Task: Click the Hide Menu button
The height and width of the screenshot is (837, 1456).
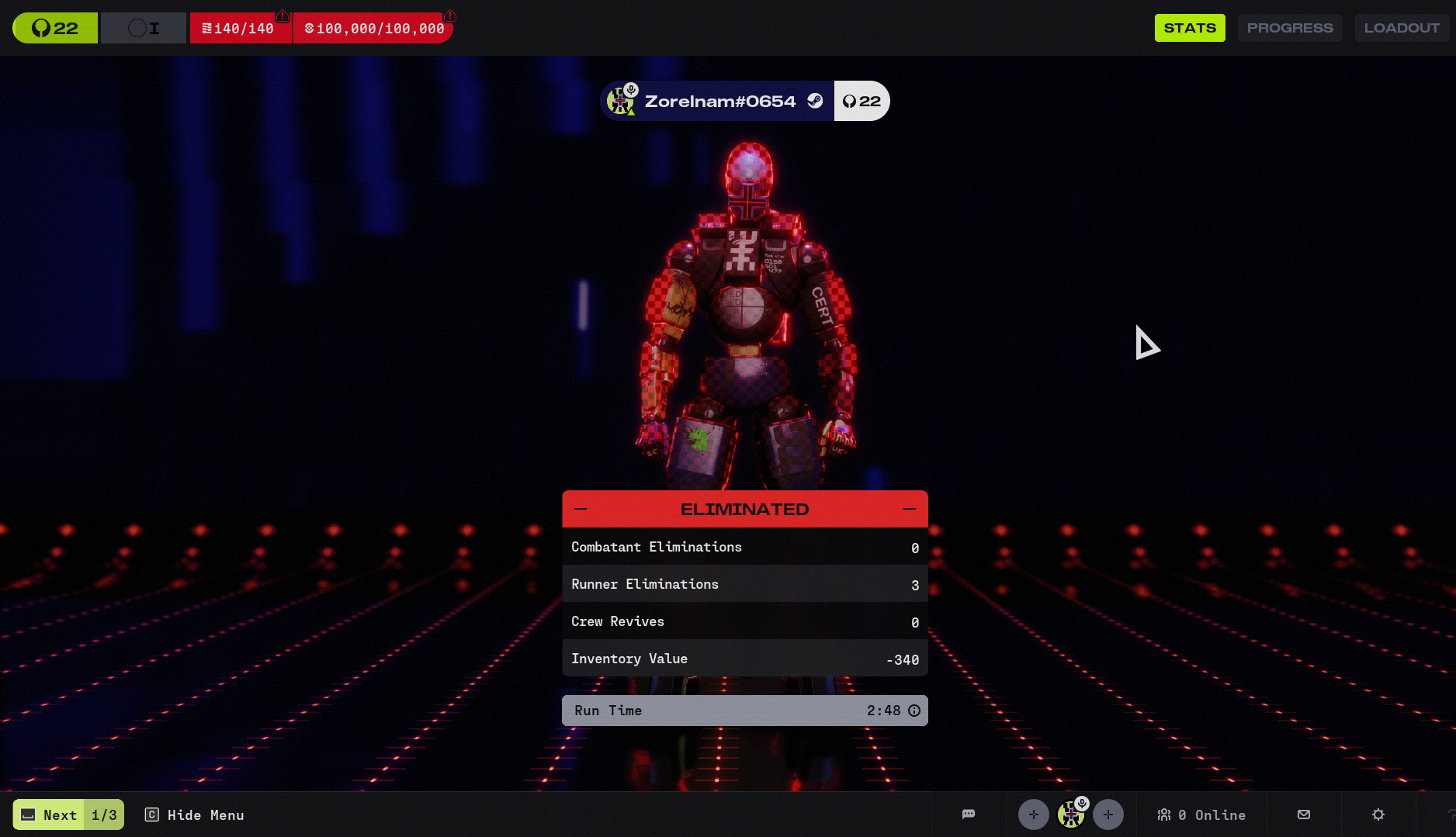Action: coord(194,815)
